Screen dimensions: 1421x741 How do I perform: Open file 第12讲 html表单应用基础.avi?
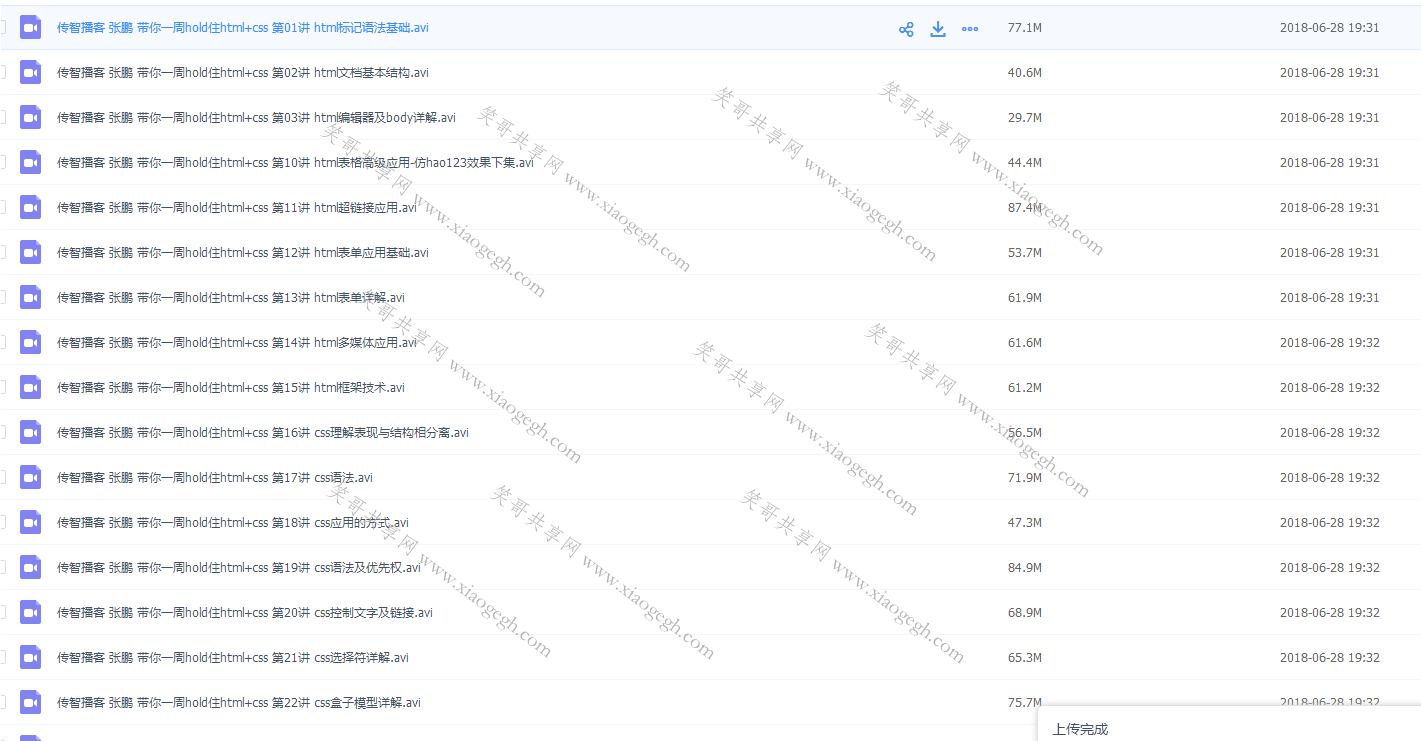[243, 253]
